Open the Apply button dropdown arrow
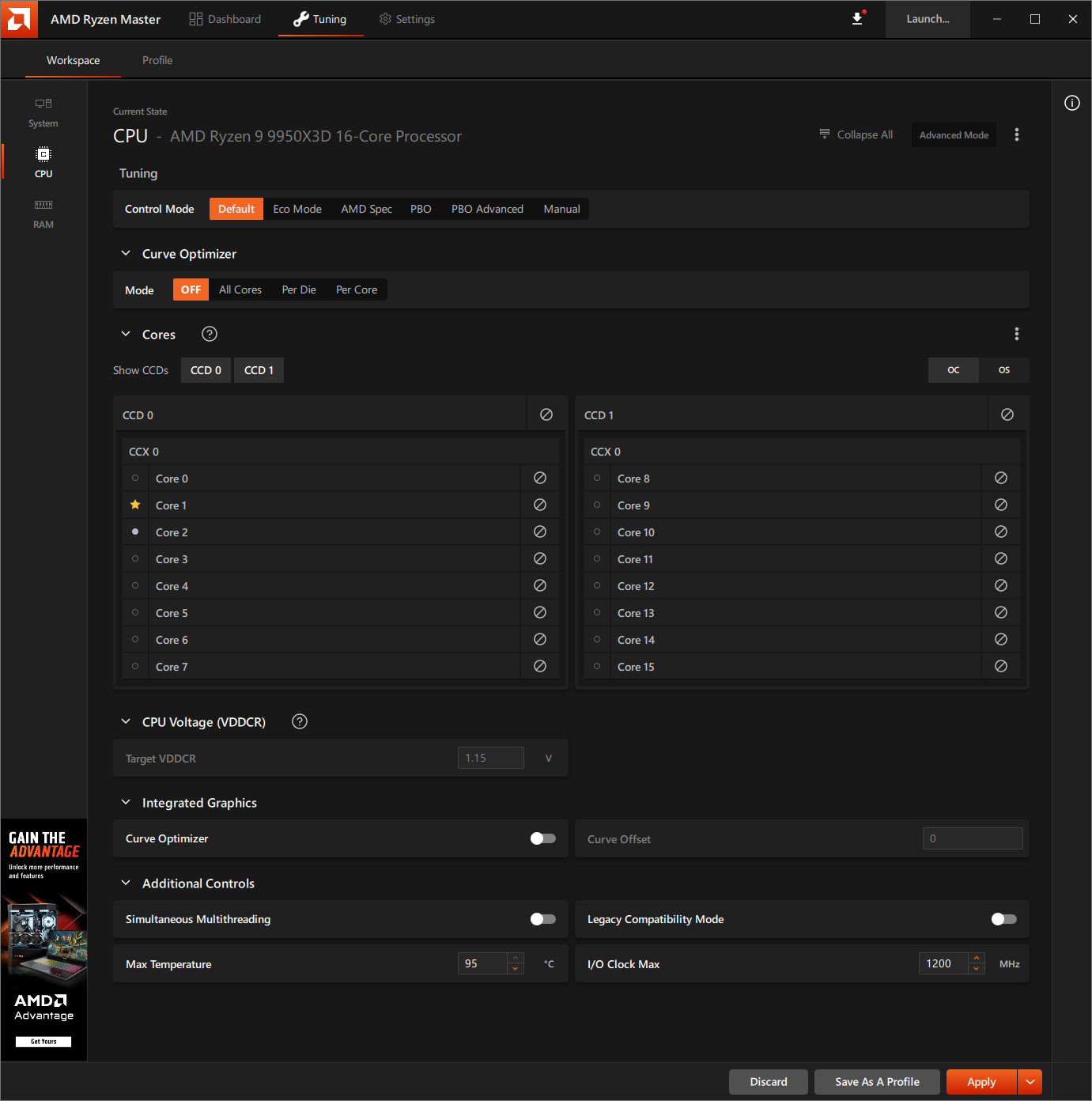The height and width of the screenshot is (1101, 1092). pos(1030,1082)
